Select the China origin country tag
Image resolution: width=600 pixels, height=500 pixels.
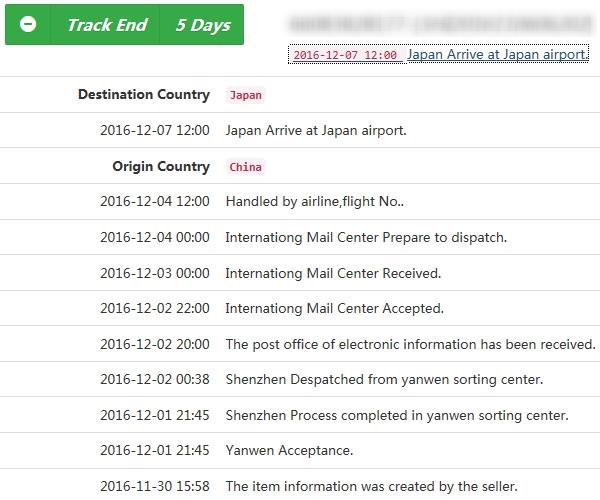coord(246,167)
